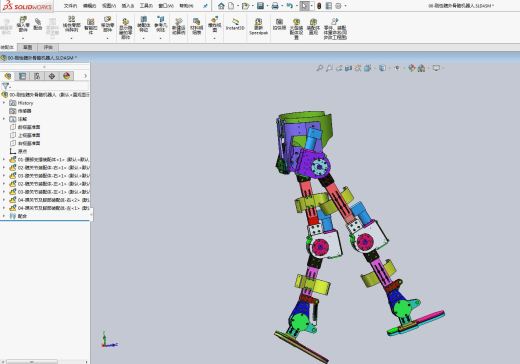Click the tree filter funnel icon
520x364 pixels.
pos(6,86)
